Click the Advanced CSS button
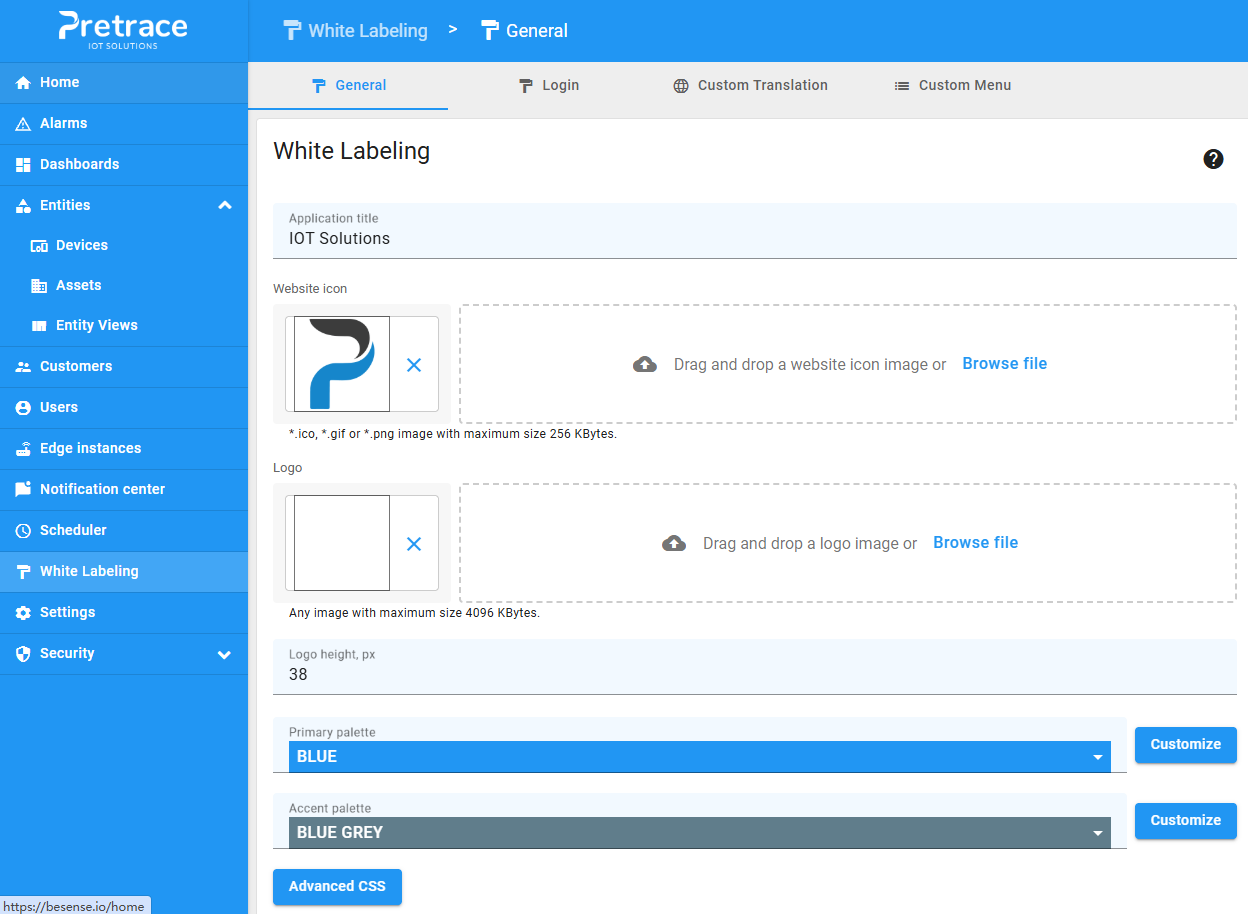The image size is (1248, 914). 337,887
